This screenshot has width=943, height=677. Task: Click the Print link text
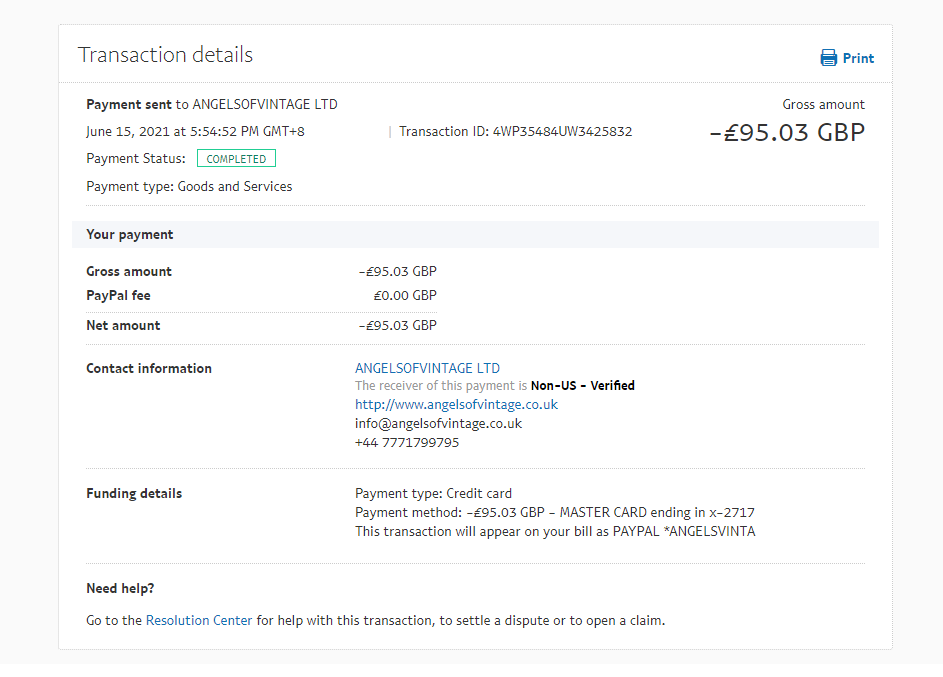click(858, 58)
